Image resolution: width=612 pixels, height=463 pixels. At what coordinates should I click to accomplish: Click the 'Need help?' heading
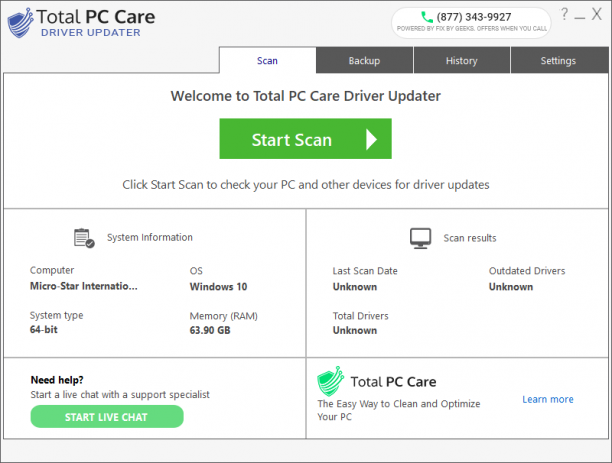coord(57,380)
